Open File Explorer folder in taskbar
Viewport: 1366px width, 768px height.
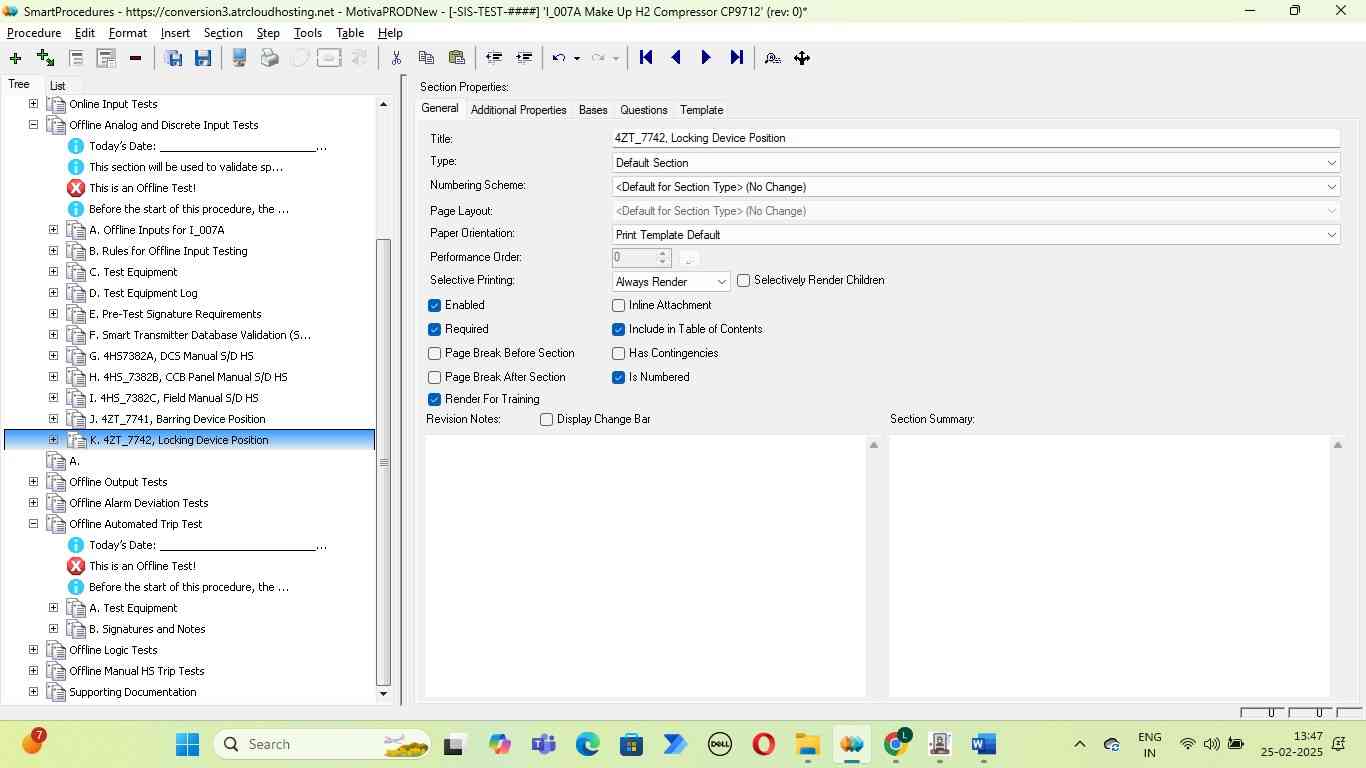(808, 744)
